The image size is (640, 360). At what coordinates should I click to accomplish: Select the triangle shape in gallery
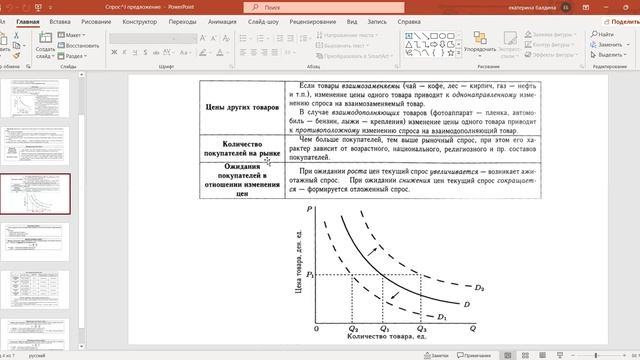tap(409, 44)
